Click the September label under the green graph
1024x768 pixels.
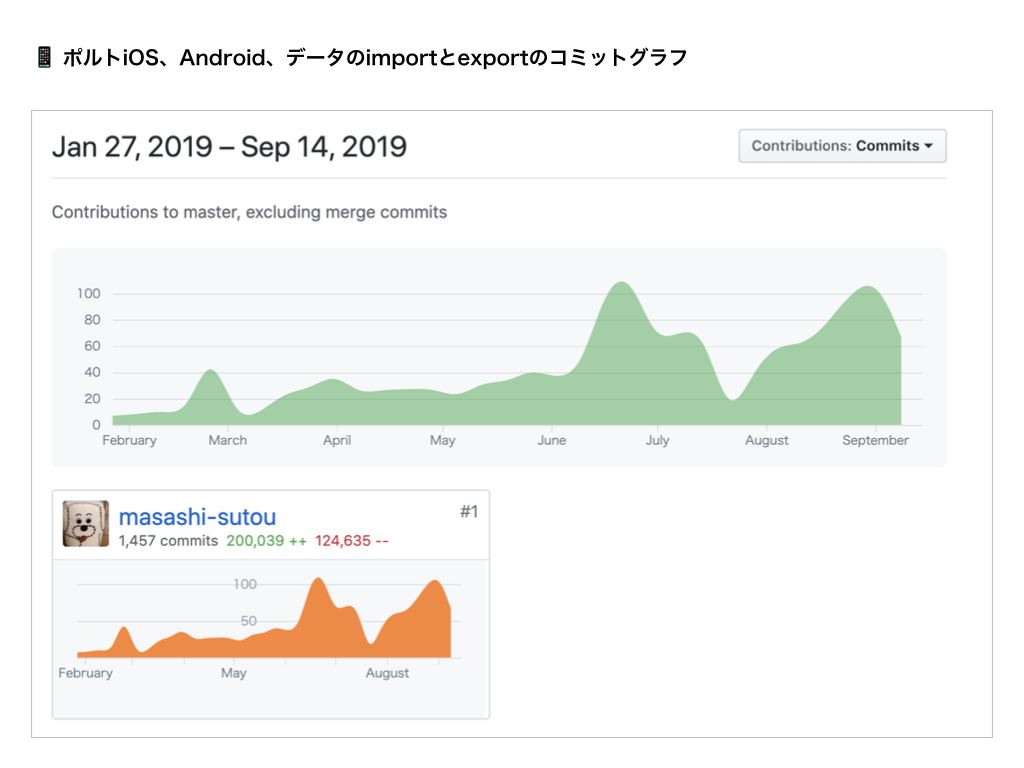[875, 441]
